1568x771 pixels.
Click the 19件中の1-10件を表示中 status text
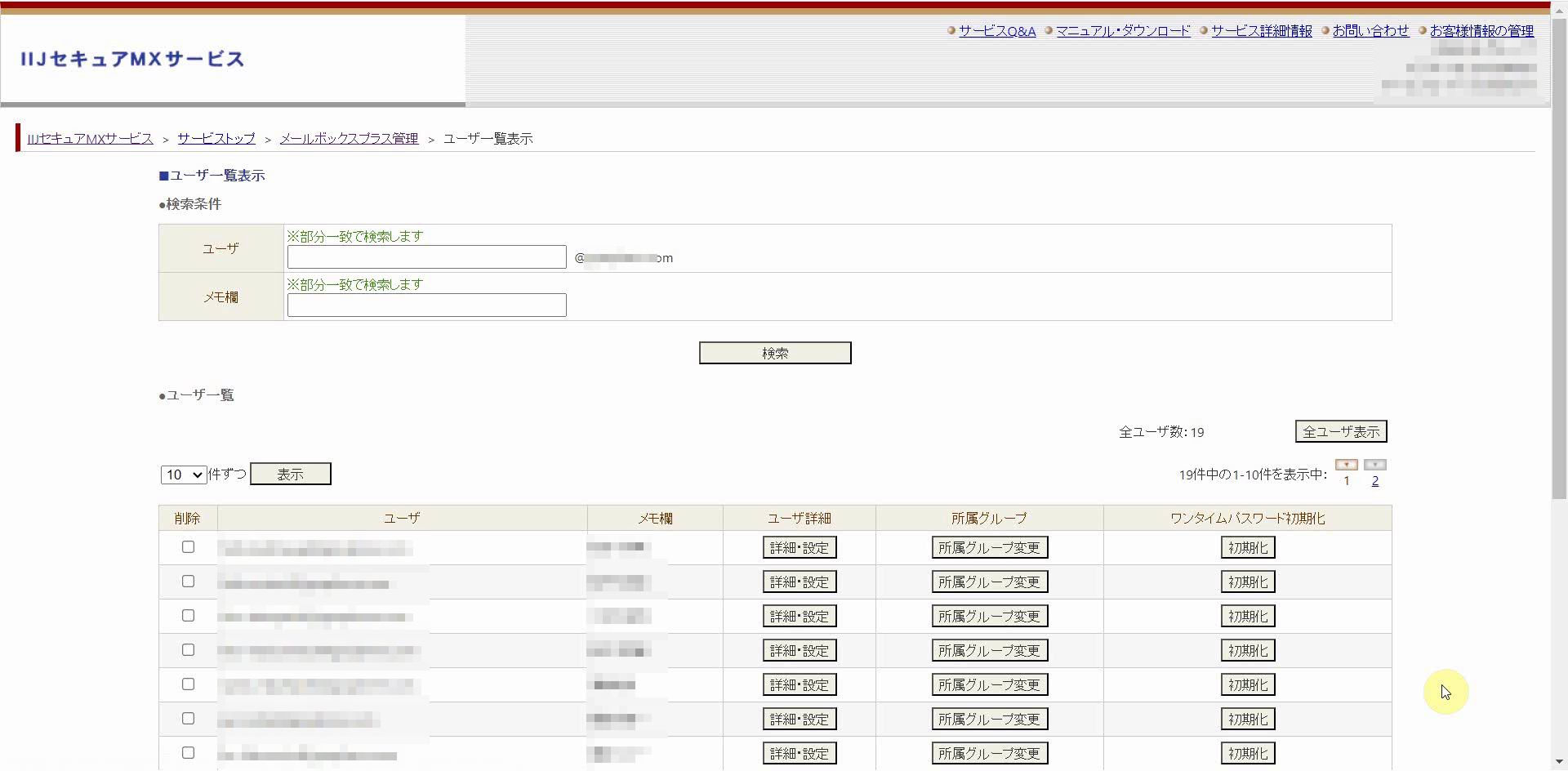point(1253,475)
